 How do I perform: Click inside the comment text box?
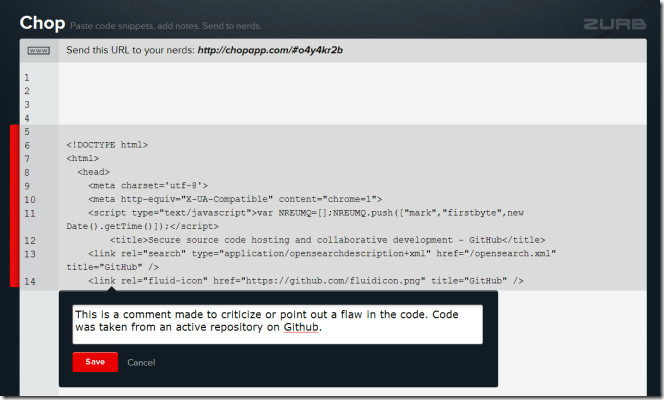tap(277, 324)
